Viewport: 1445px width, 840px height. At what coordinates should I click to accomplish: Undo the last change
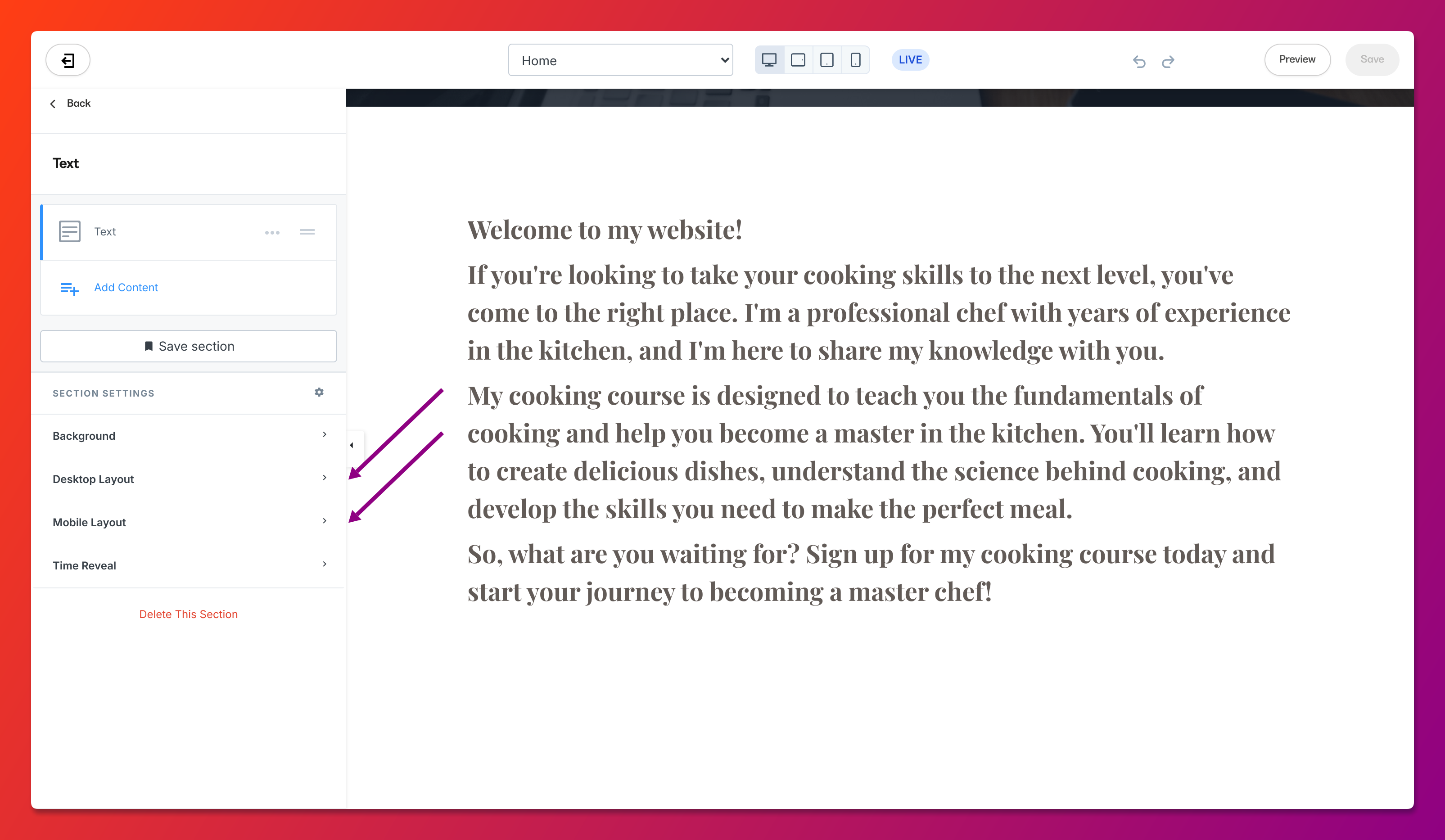[1139, 61]
